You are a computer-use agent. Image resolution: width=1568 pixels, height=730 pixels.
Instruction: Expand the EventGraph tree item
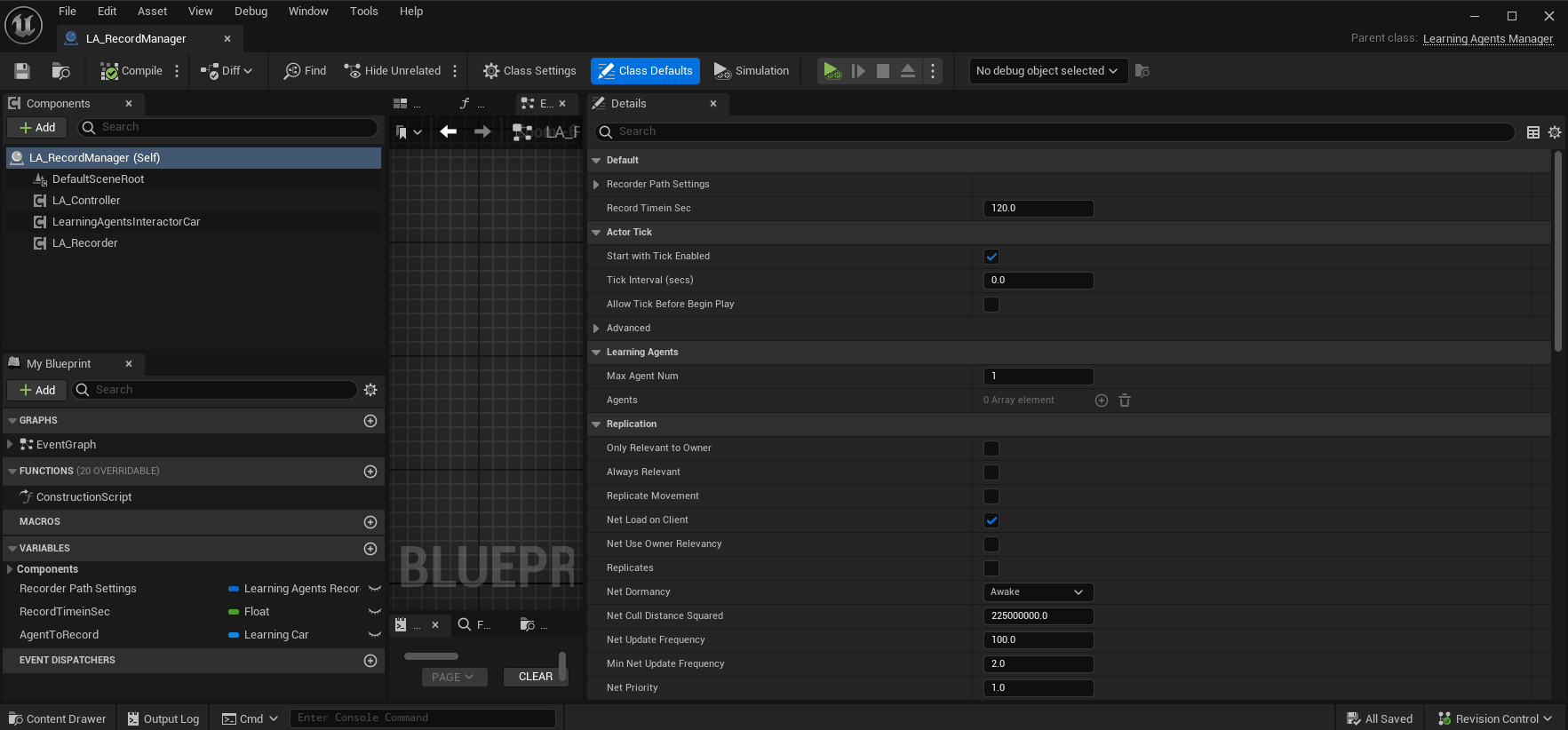click(x=10, y=444)
